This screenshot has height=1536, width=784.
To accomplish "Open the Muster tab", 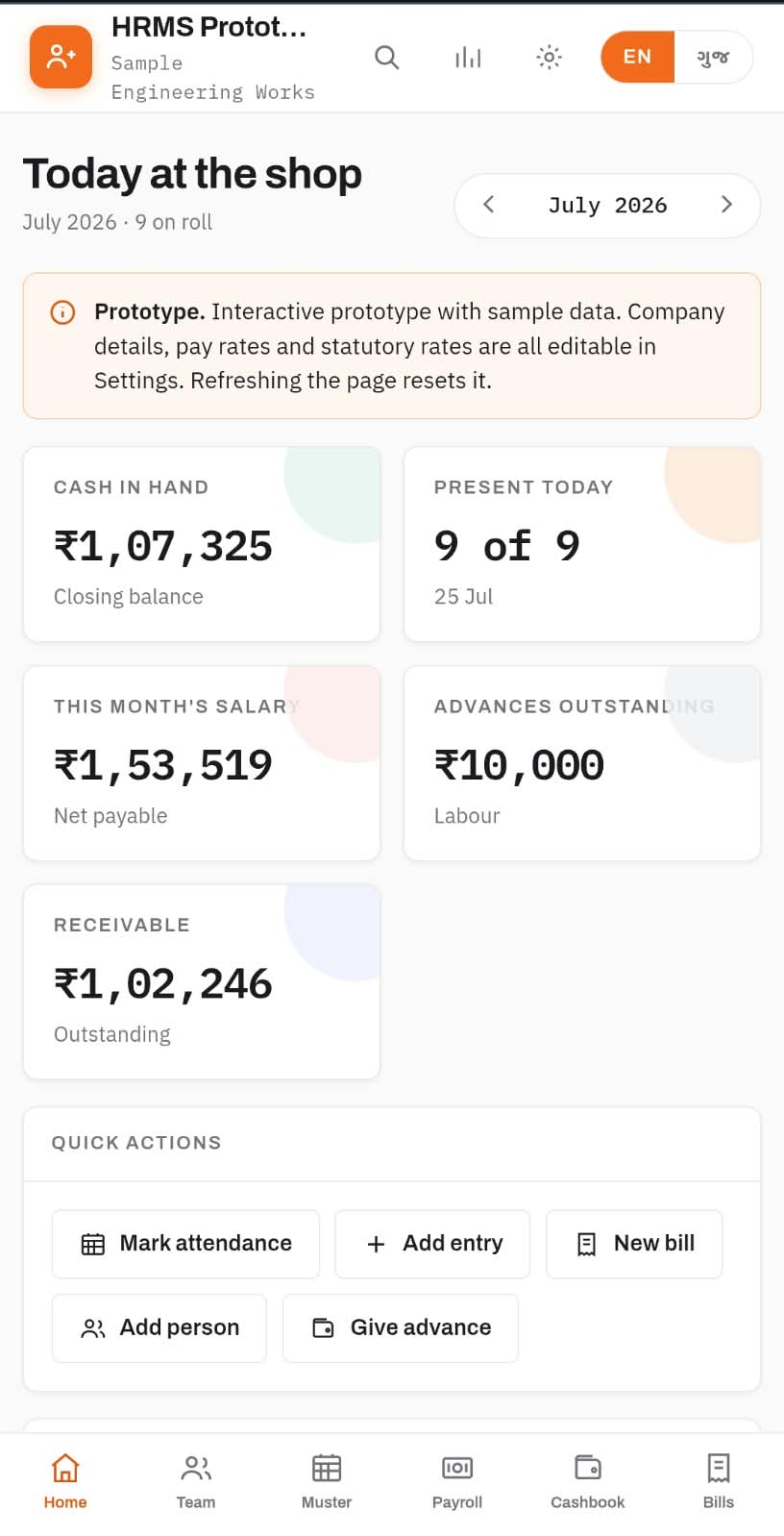I will tap(327, 1481).
